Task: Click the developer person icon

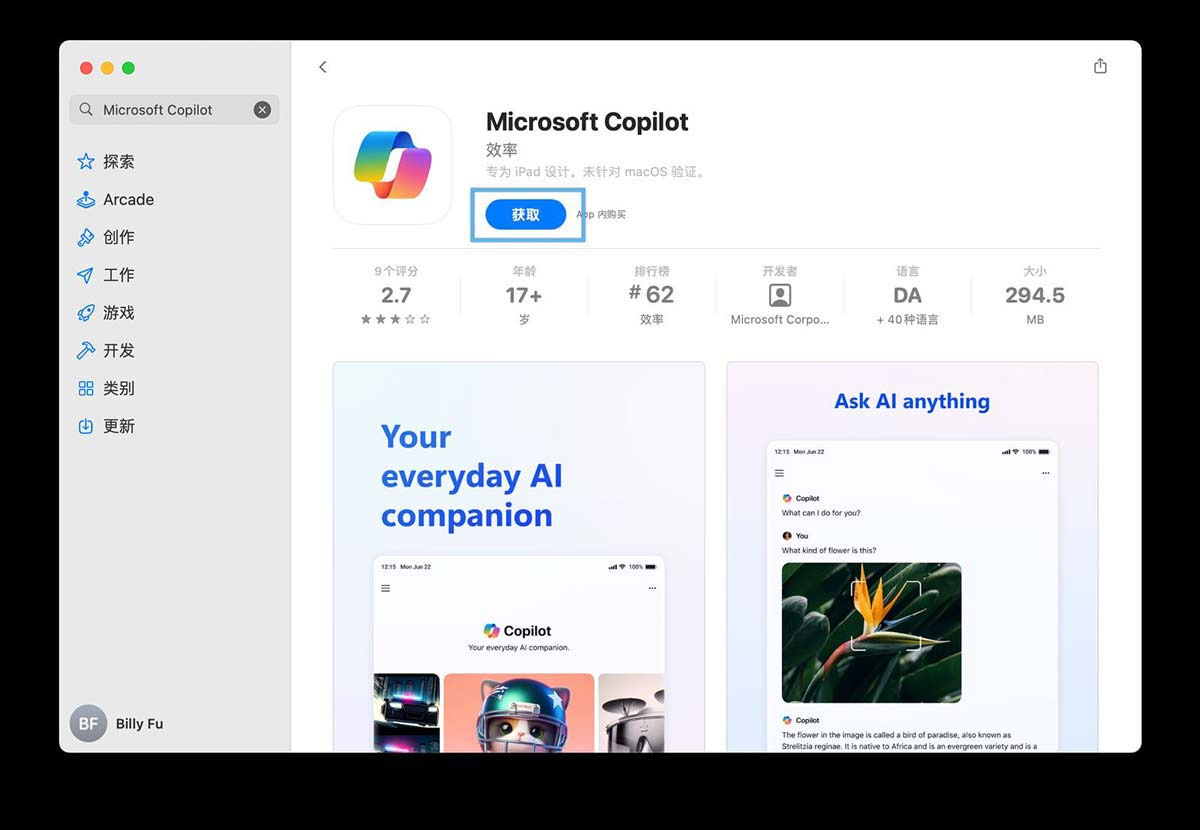Action: pos(780,295)
